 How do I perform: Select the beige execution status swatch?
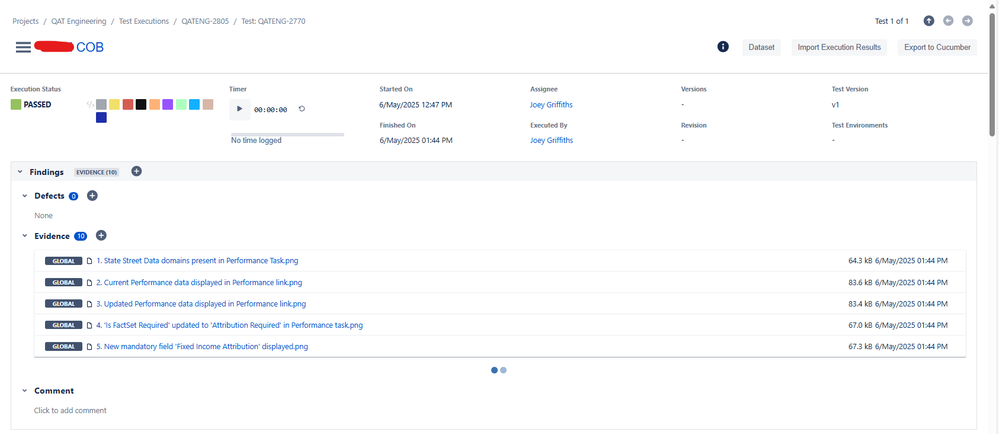tap(208, 105)
